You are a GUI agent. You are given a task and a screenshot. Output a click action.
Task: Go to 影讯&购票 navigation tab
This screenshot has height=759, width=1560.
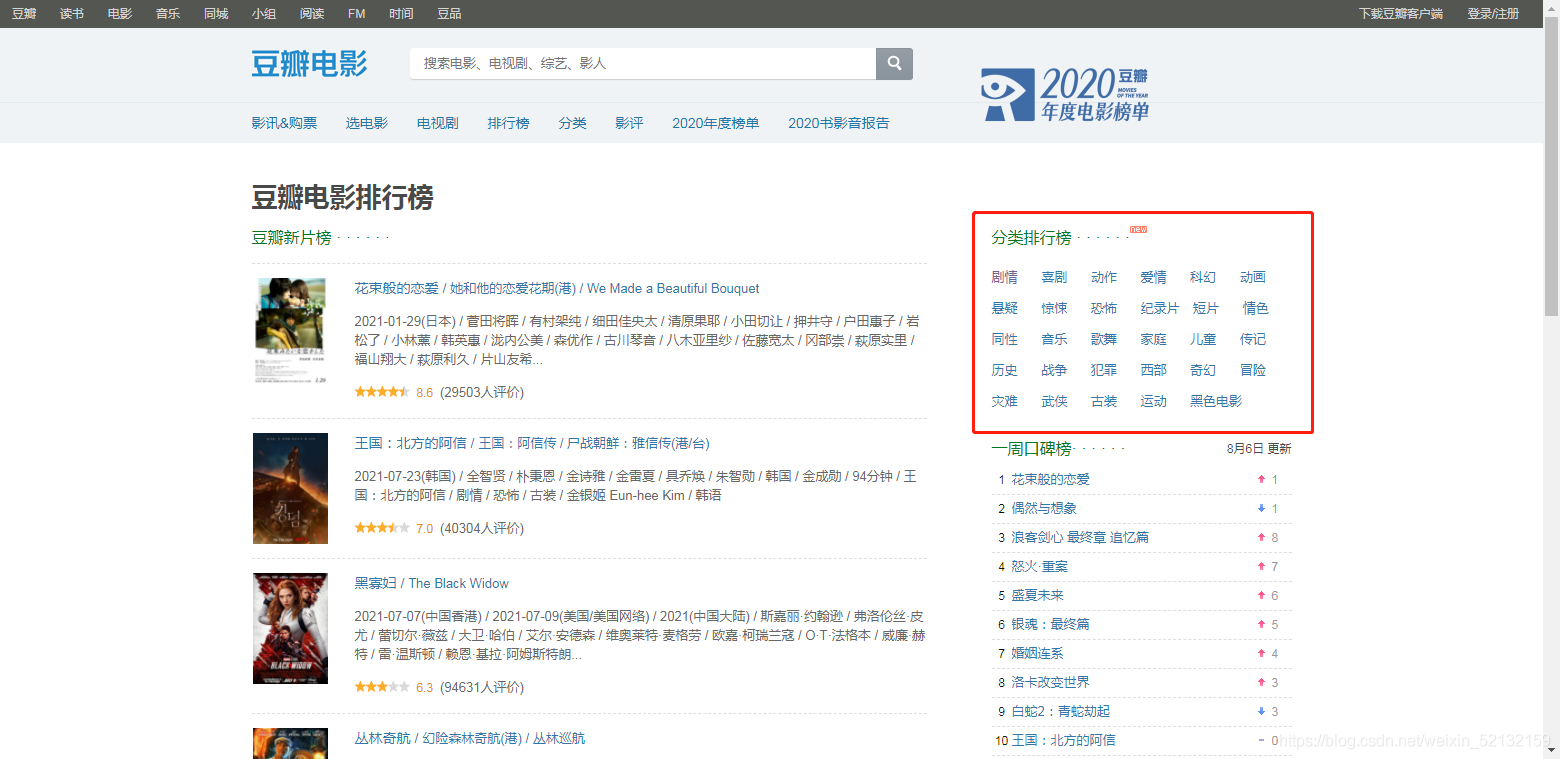point(284,123)
